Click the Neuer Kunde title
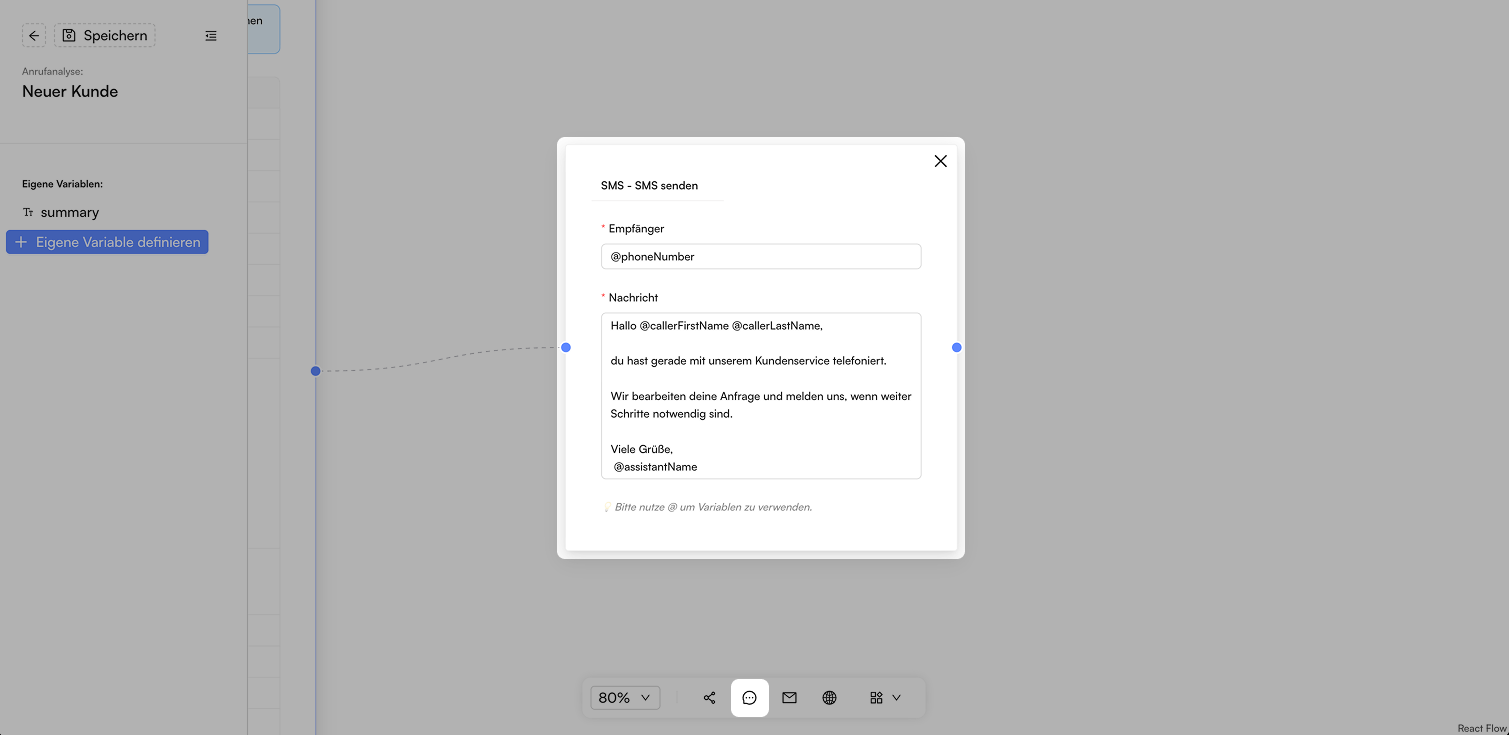 coord(70,91)
